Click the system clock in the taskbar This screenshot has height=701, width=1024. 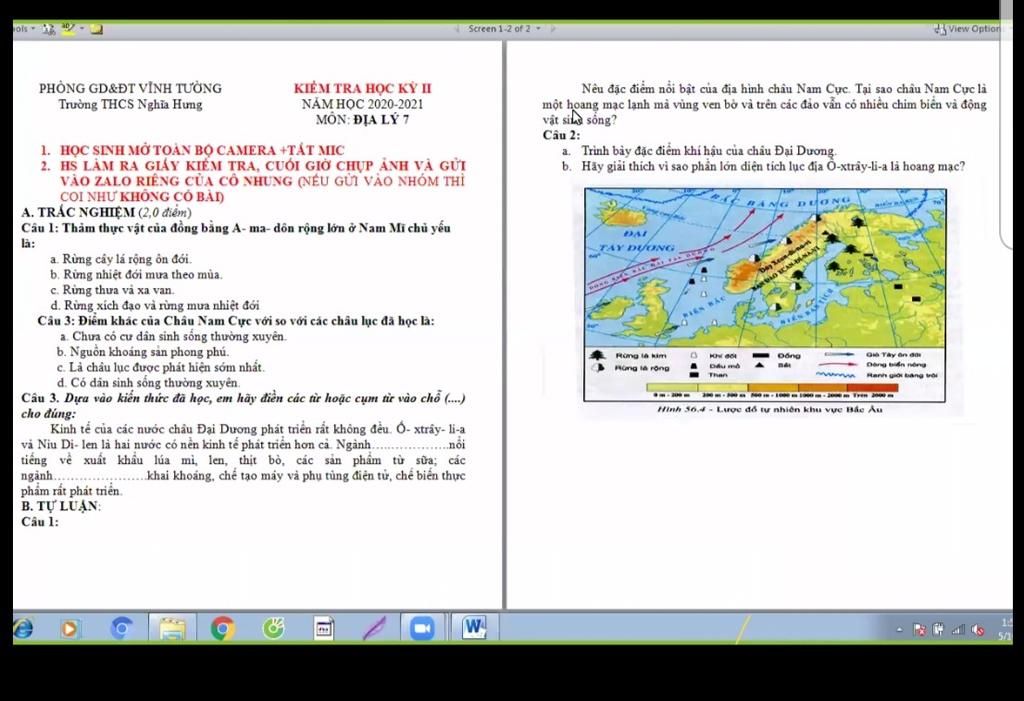tap(1006, 629)
